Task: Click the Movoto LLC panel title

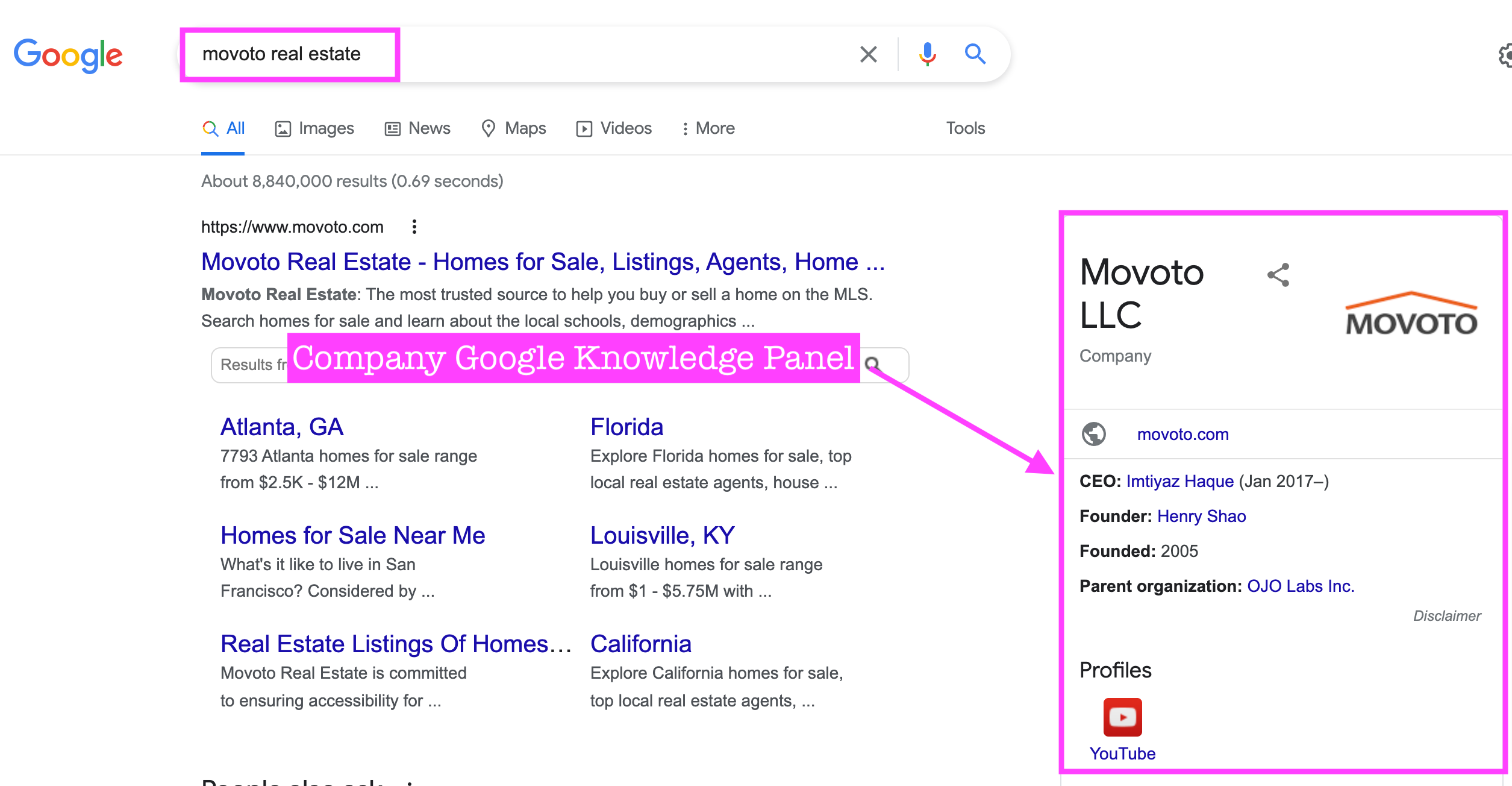Action: pyautogui.click(x=1142, y=293)
